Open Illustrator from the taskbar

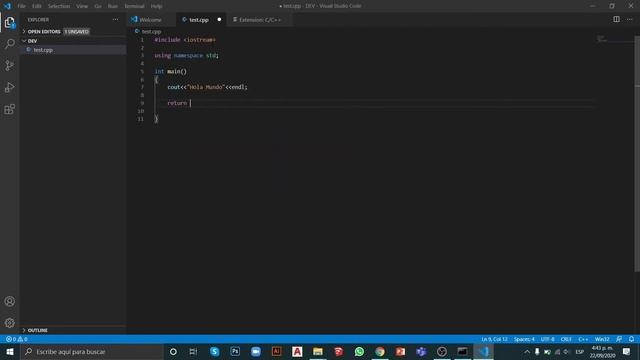(276, 351)
